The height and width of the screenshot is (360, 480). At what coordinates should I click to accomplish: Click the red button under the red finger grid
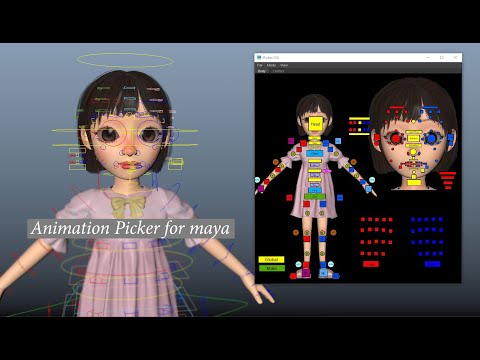pos(371,264)
